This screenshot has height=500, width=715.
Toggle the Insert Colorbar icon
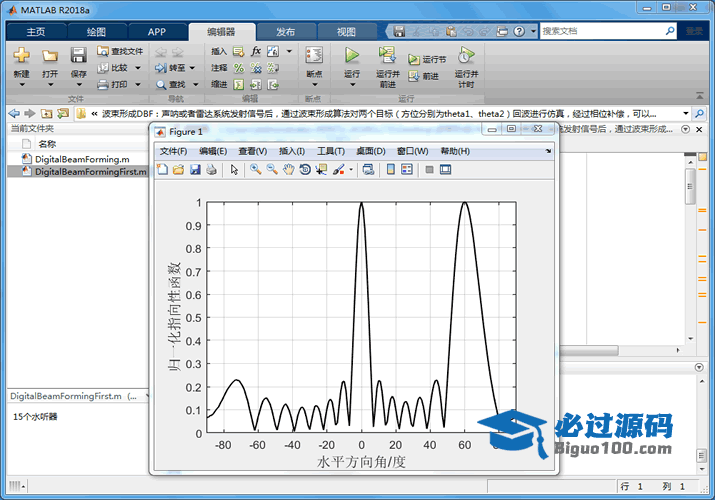391,170
